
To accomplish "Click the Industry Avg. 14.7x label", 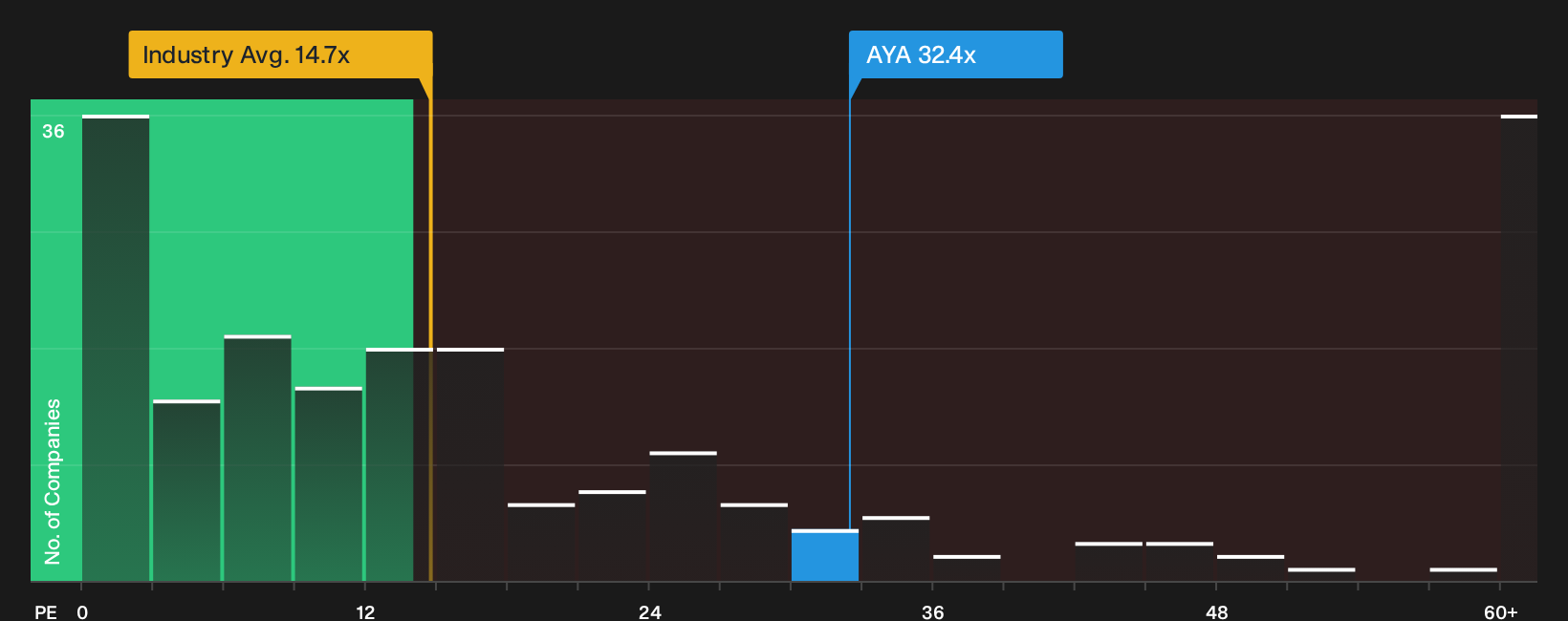I will [280, 54].
